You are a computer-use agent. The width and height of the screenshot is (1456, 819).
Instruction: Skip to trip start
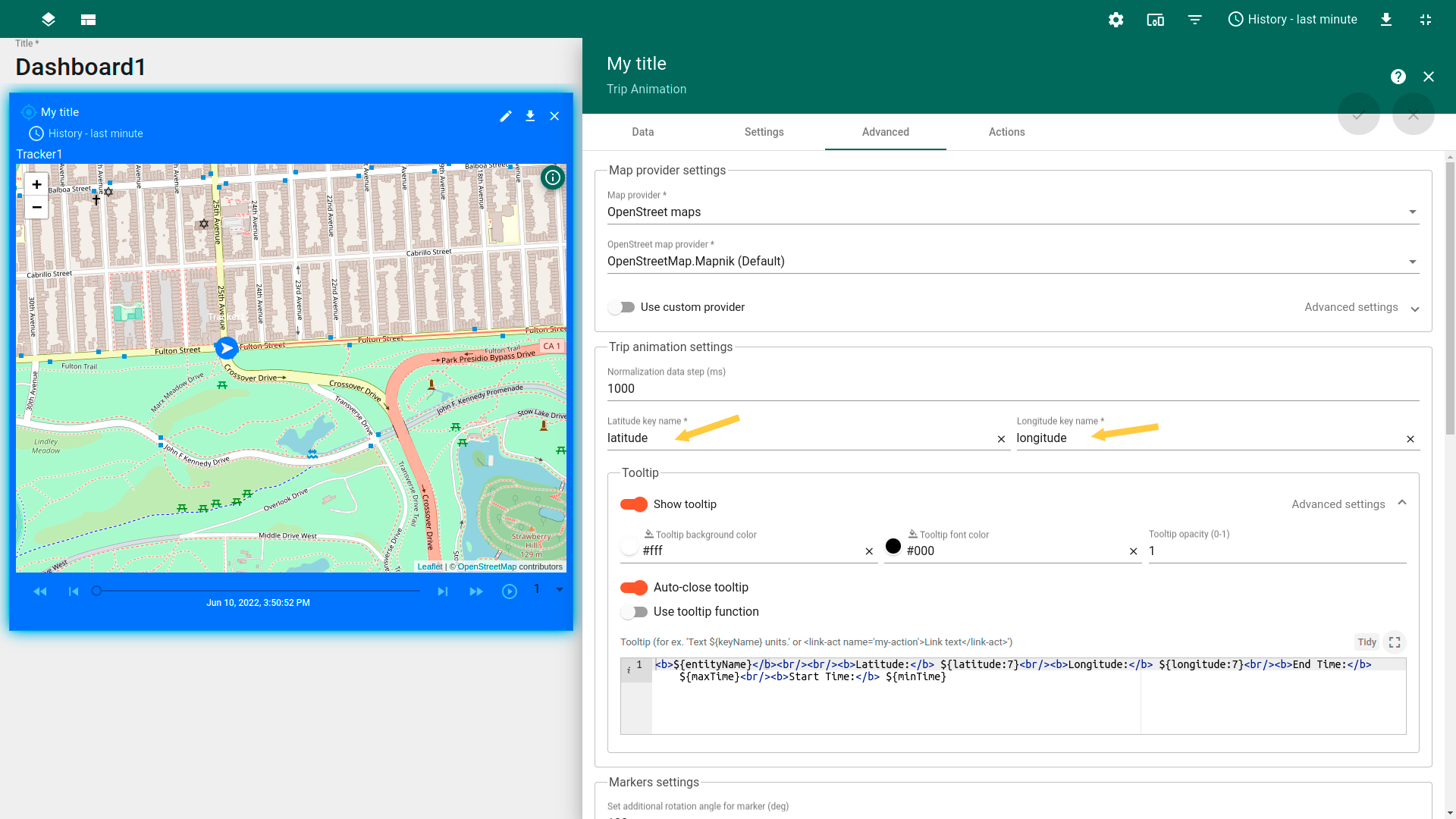pos(74,591)
